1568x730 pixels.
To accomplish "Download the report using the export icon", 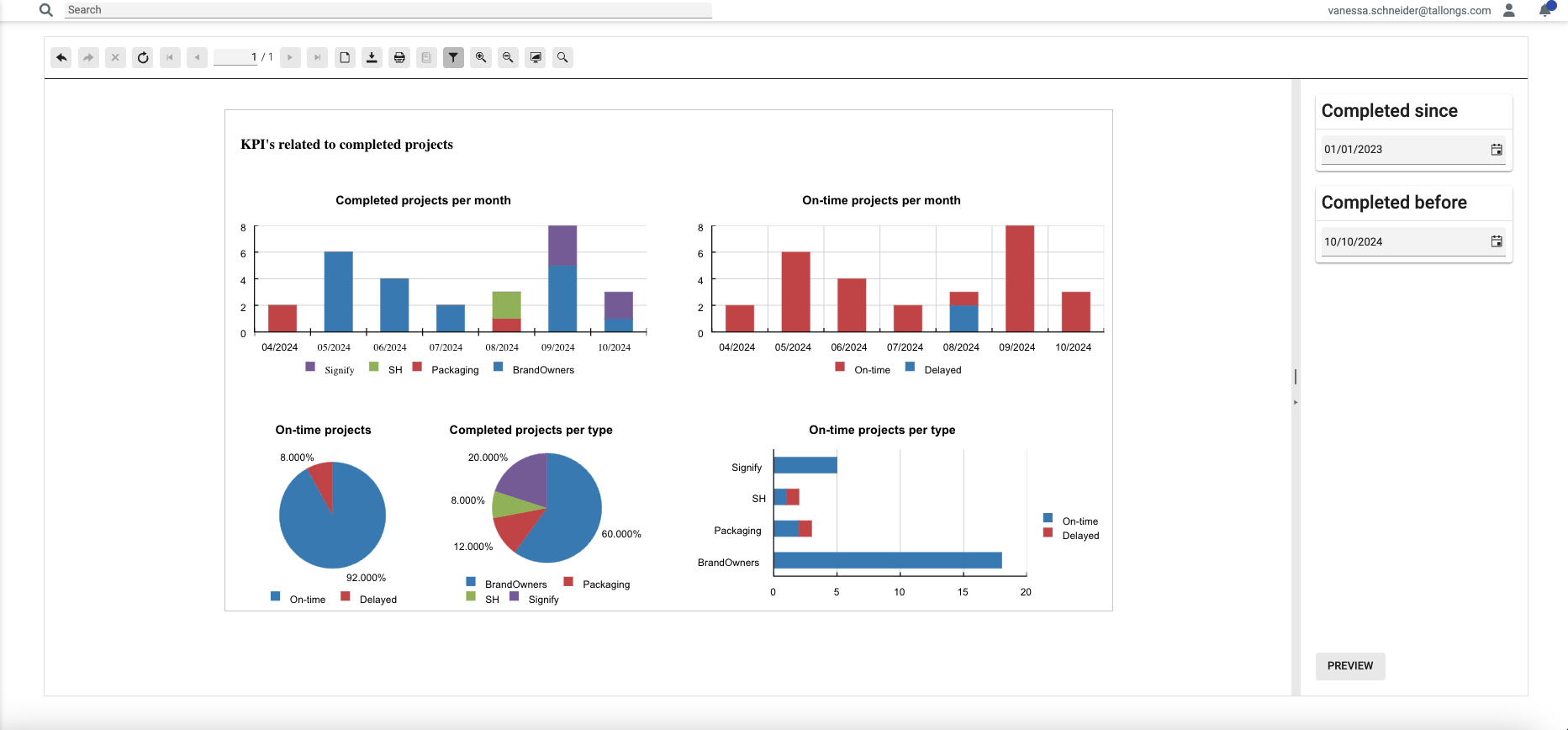I will pos(372,57).
